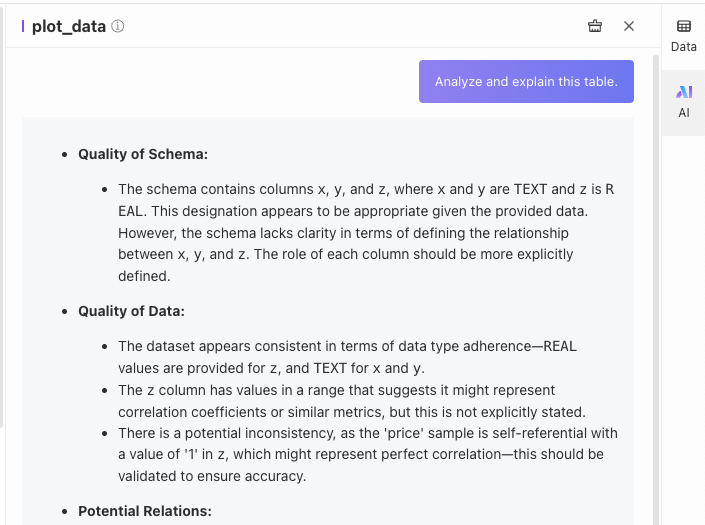705x525 pixels.
Task: Open the Data table sidebar tab
Action: 684,35
